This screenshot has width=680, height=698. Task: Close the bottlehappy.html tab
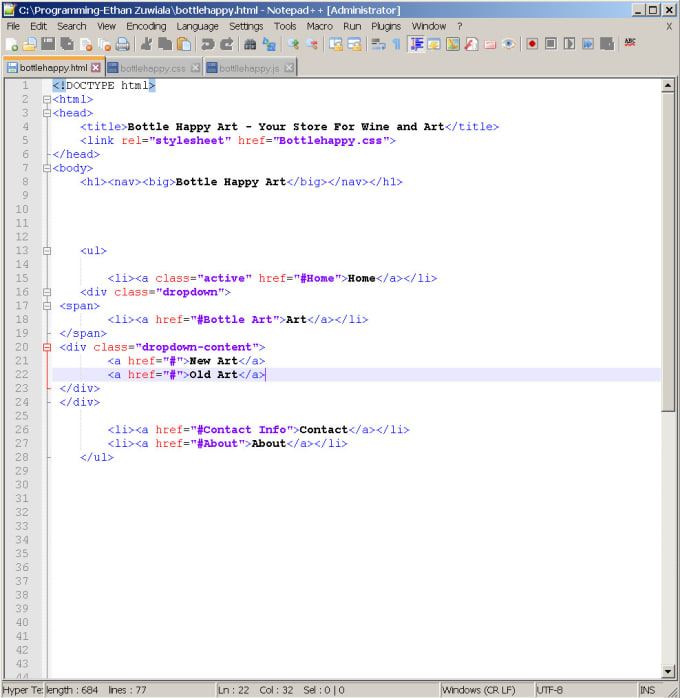pyautogui.click(x=96, y=68)
